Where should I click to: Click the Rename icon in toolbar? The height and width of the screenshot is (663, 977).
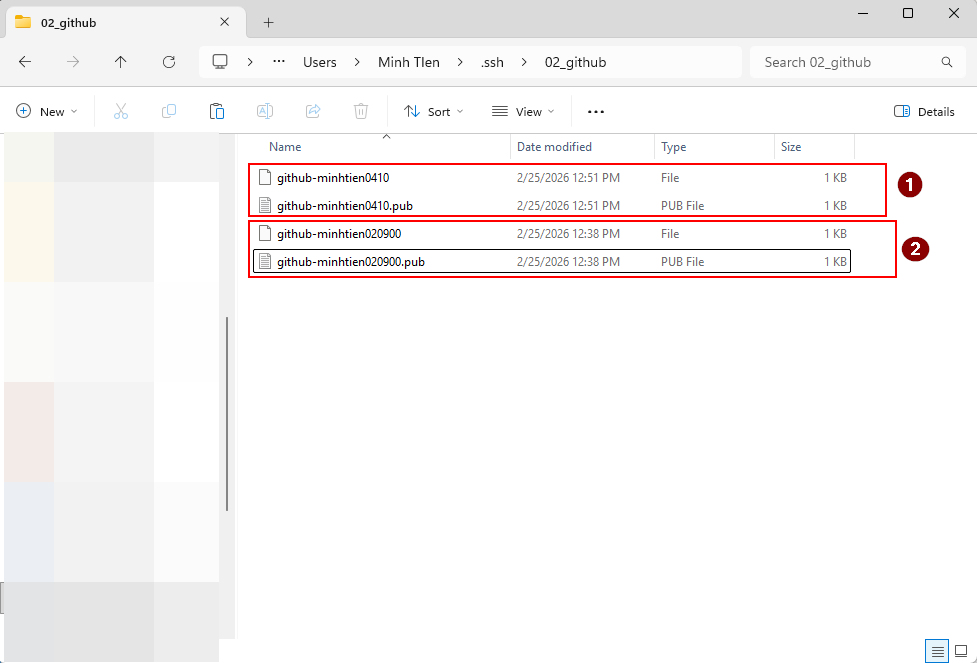265,112
